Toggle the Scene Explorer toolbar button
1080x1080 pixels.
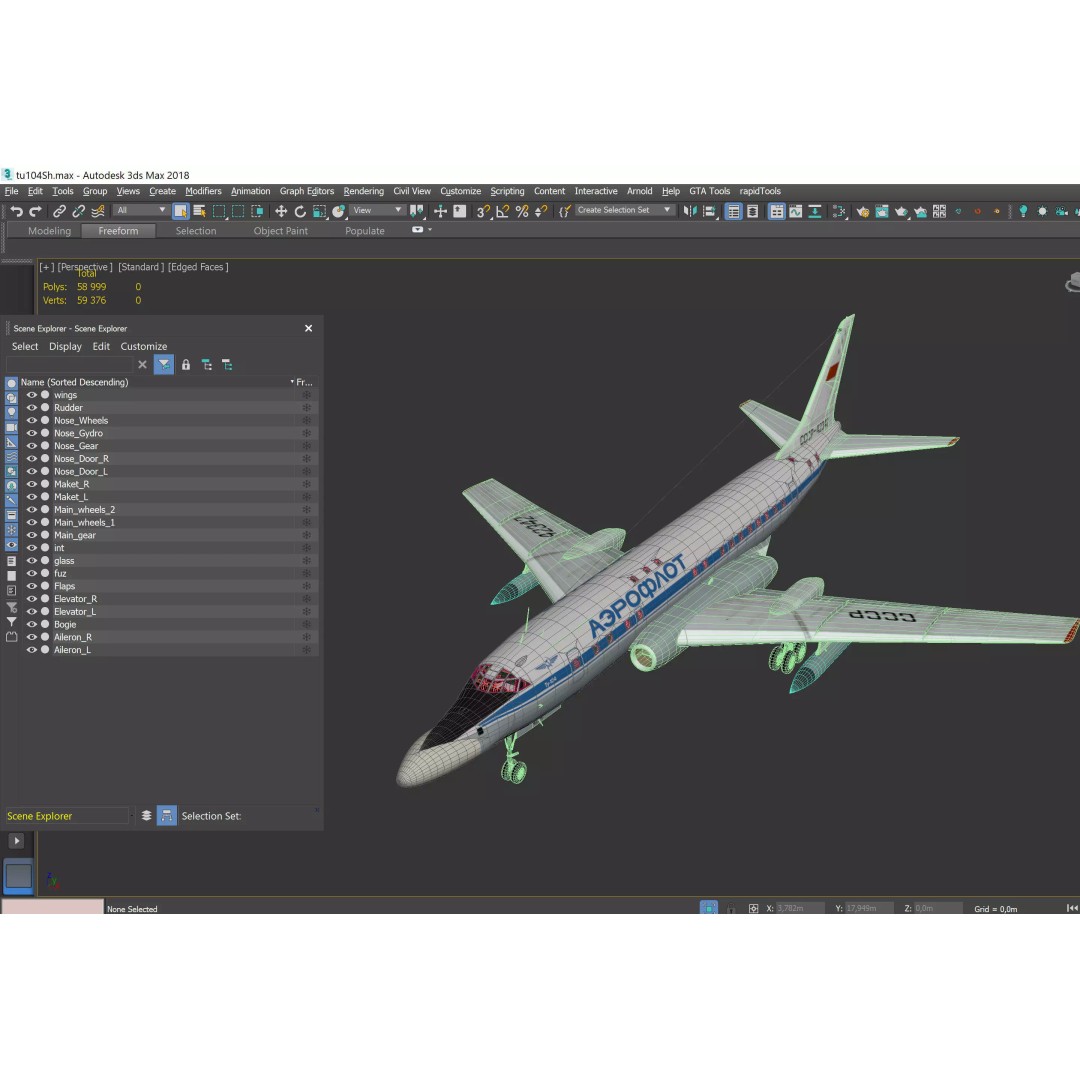(x=734, y=211)
